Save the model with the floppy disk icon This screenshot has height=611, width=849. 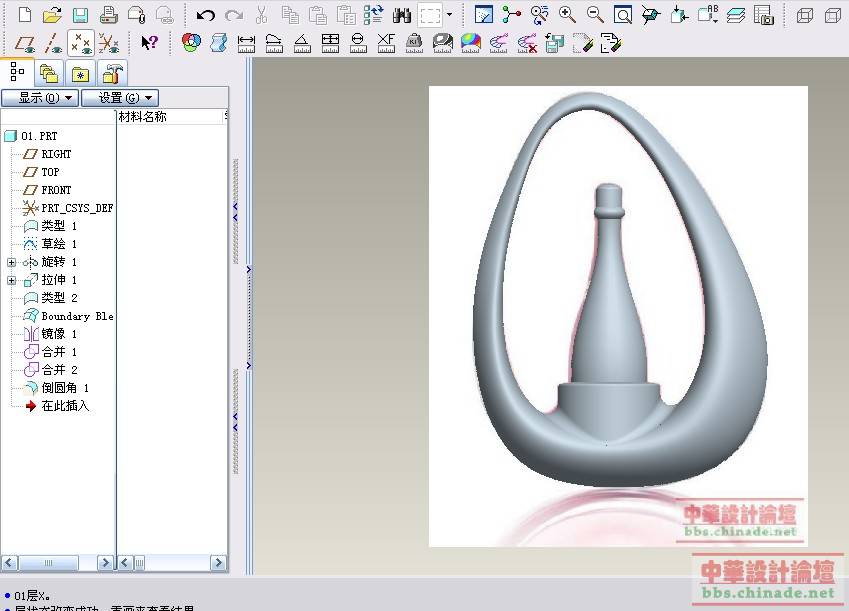click(x=81, y=15)
